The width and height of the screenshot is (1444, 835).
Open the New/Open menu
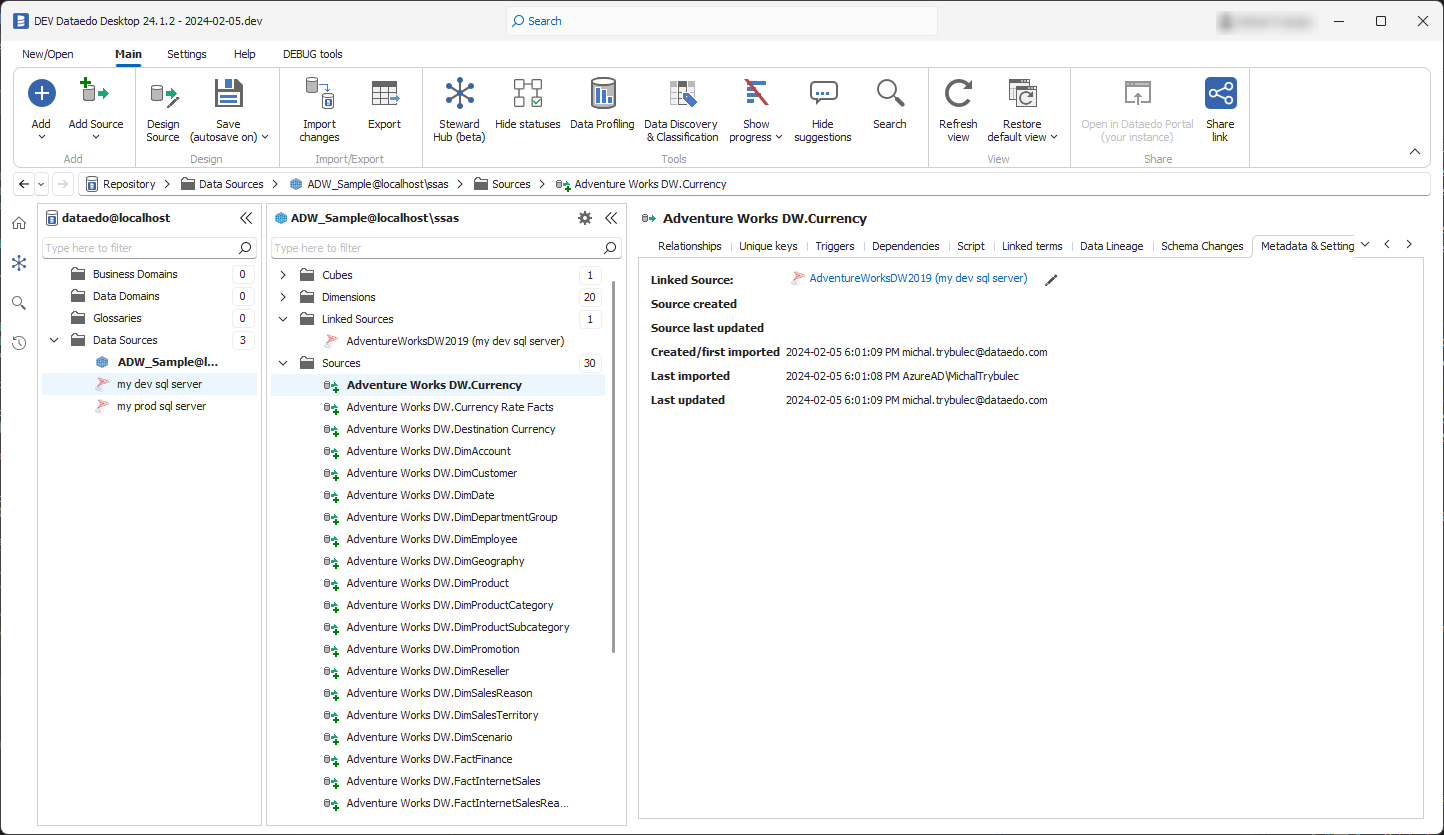(x=48, y=54)
